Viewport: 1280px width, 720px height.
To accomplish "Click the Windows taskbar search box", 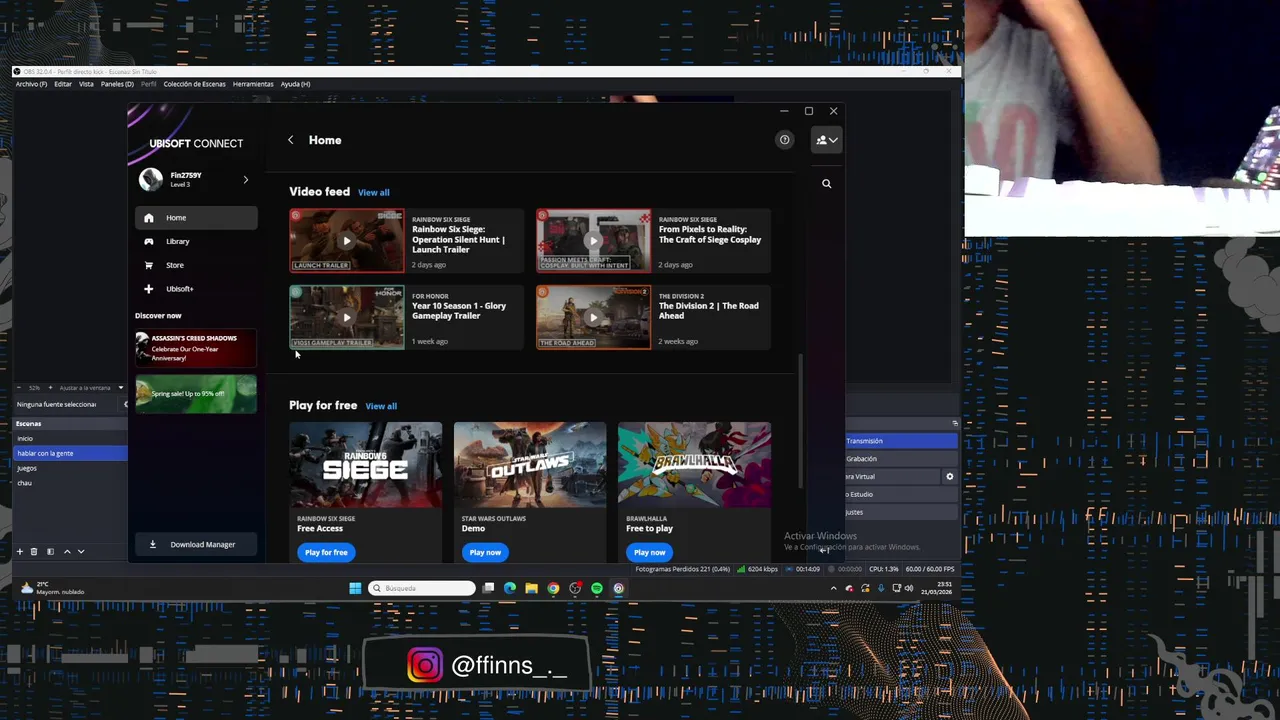I will [x=422, y=588].
